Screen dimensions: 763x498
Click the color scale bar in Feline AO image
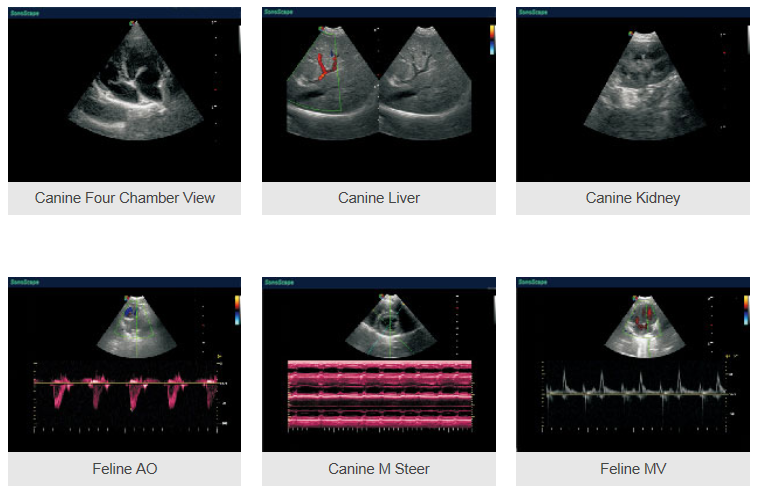237,307
